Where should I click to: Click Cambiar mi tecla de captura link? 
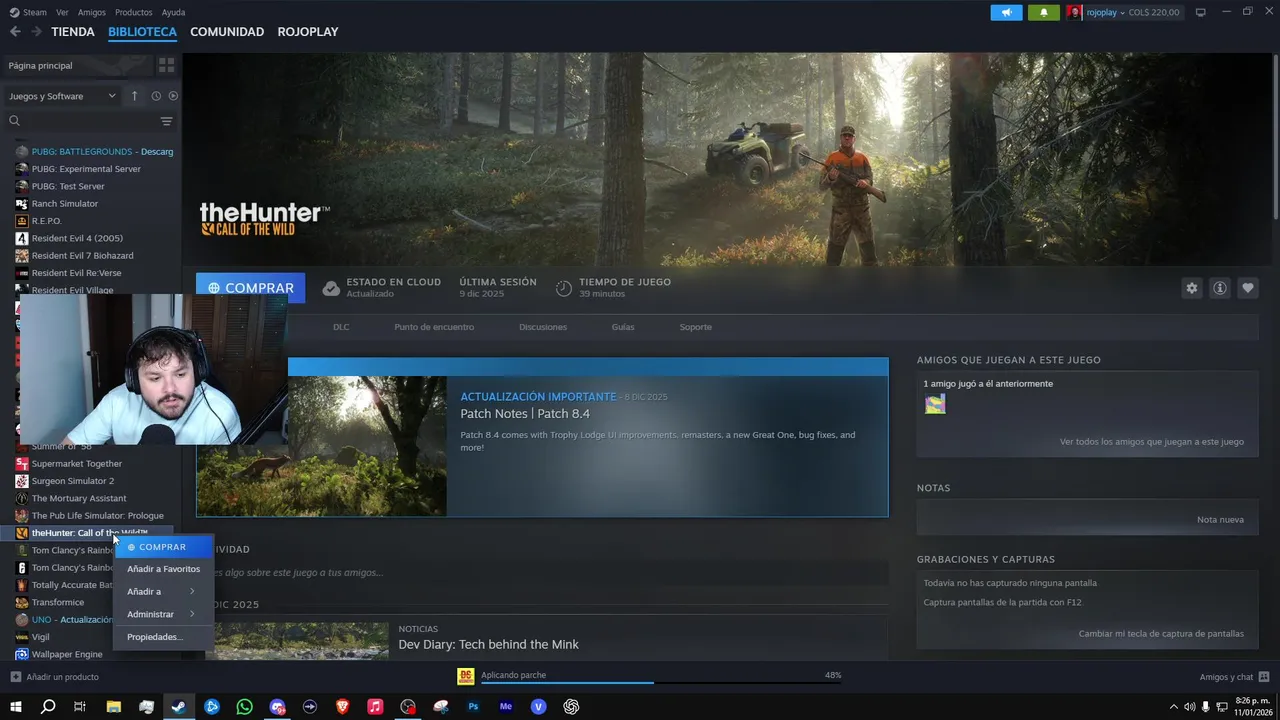(x=1161, y=634)
